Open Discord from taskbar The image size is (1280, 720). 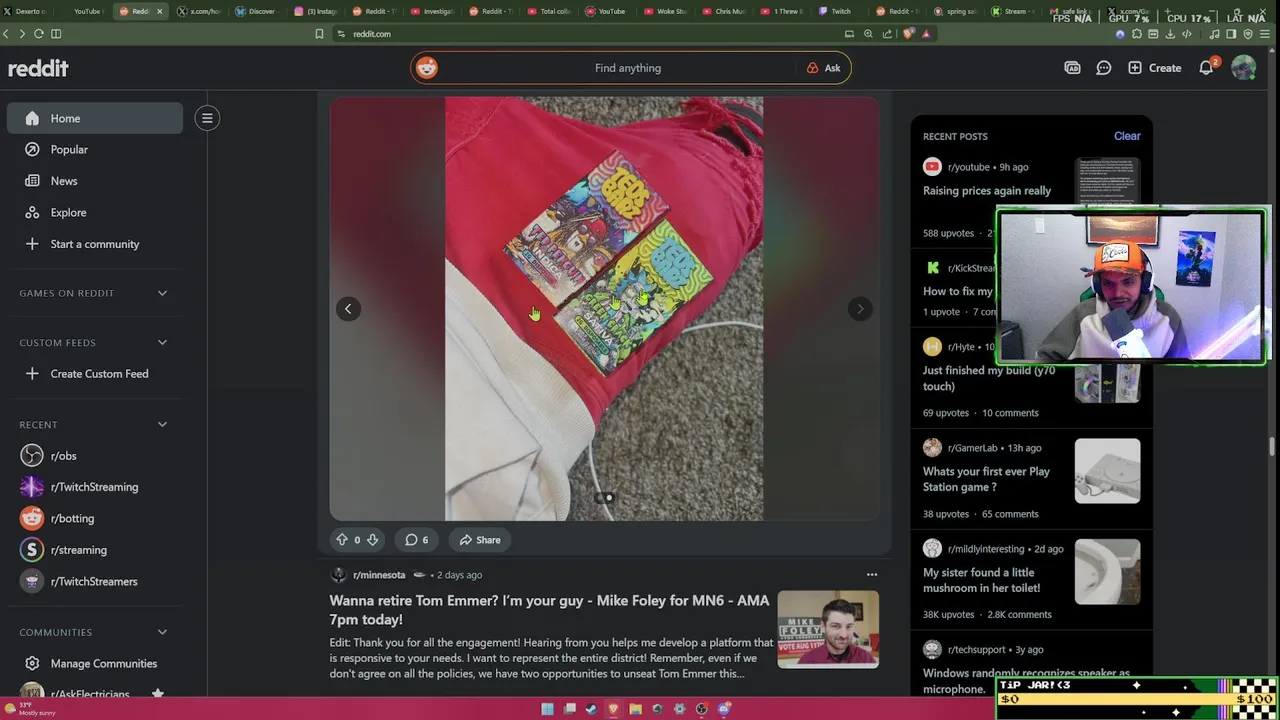[x=723, y=709]
